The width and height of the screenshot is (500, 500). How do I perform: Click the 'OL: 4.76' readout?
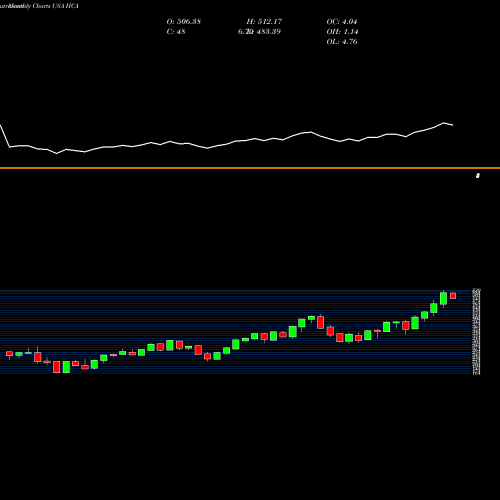[x=342, y=42]
